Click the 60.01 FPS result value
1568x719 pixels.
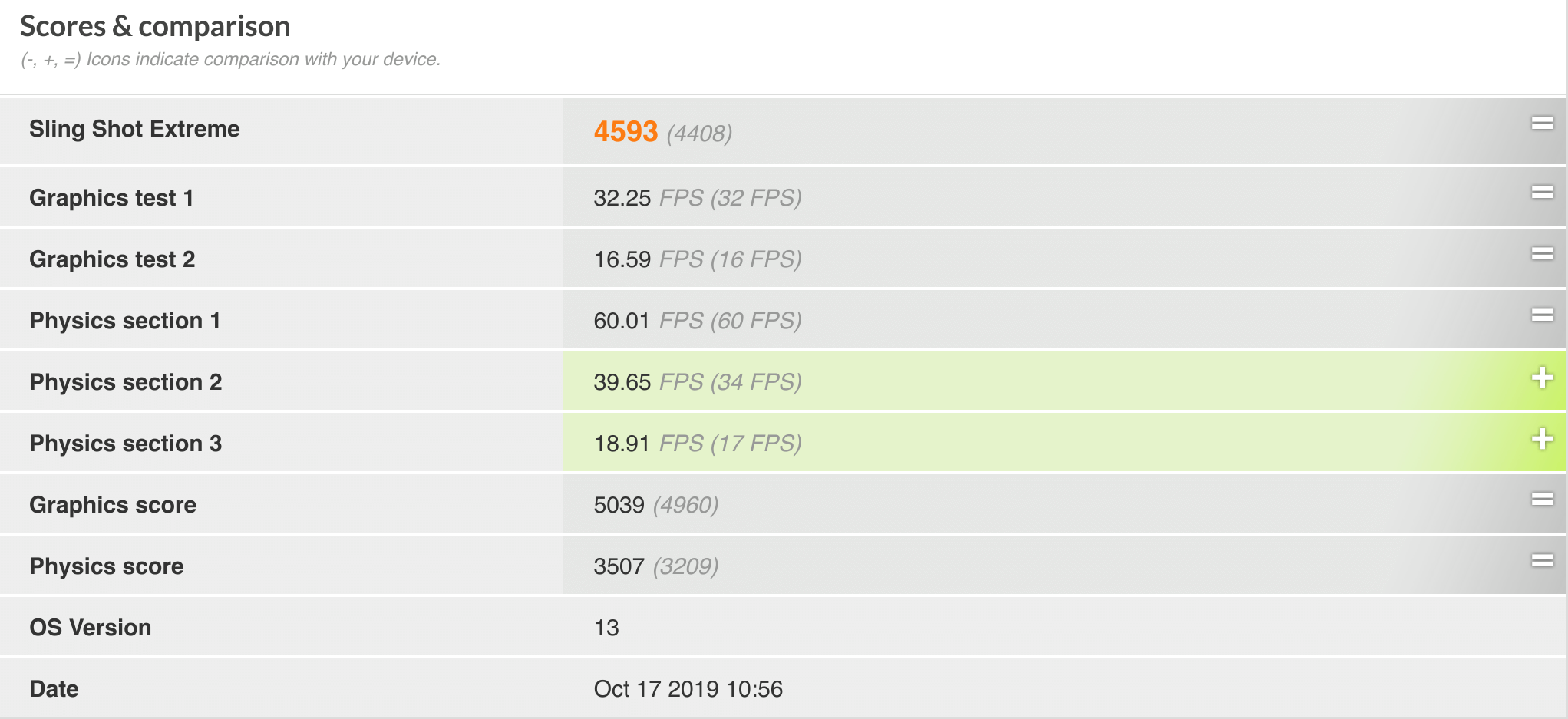[622, 321]
